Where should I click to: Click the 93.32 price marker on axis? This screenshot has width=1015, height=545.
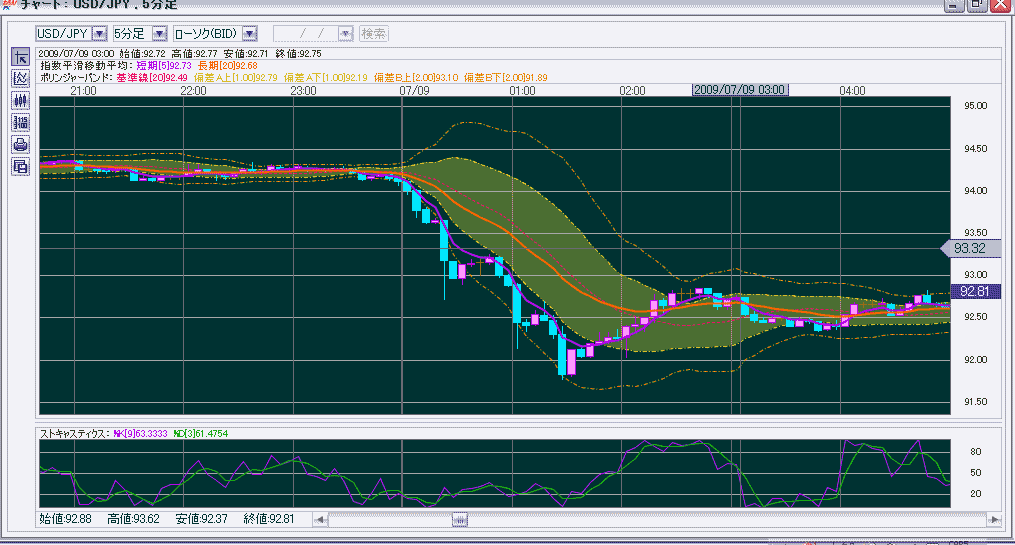967,248
